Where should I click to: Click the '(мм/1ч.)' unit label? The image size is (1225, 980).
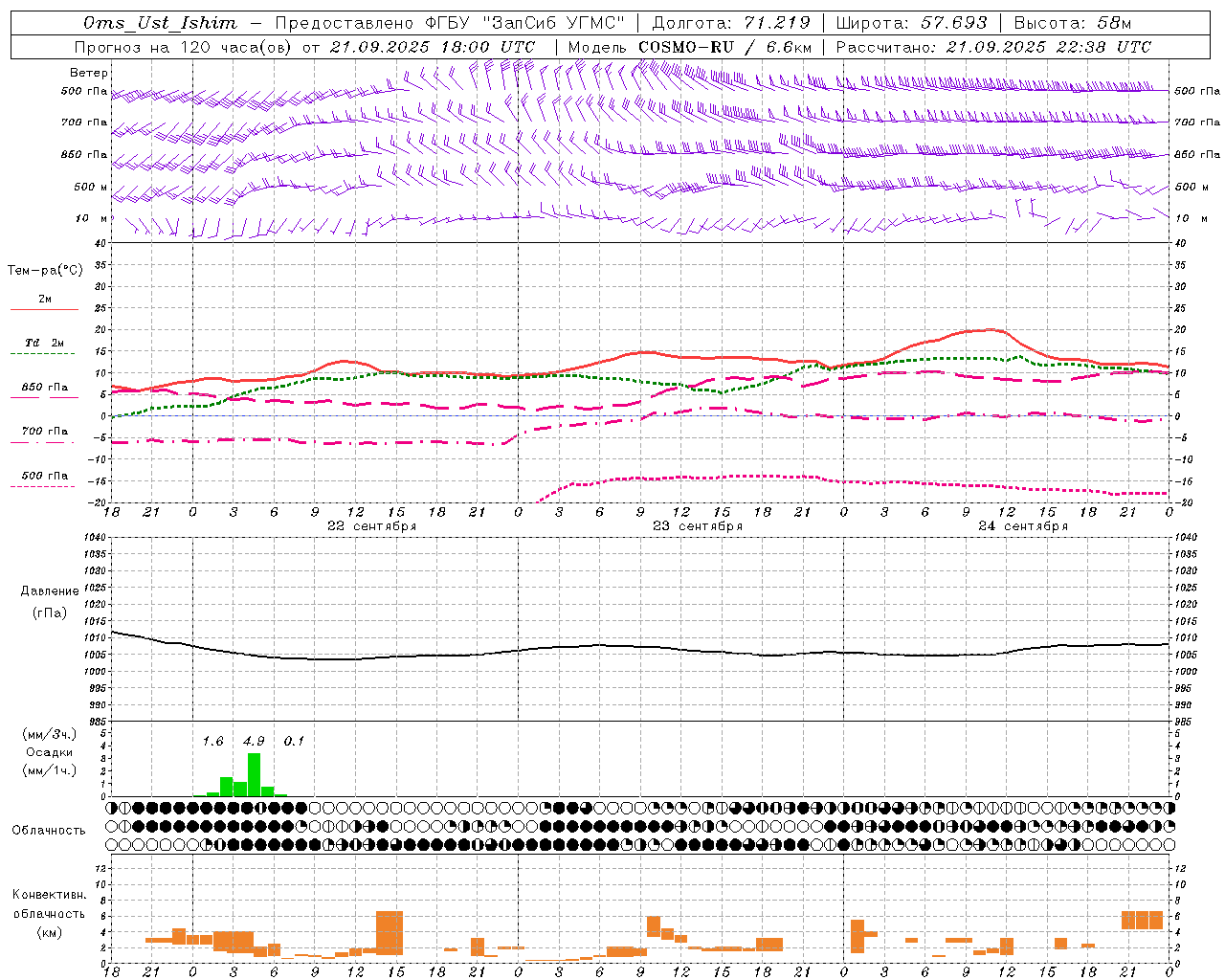pos(49,770)
